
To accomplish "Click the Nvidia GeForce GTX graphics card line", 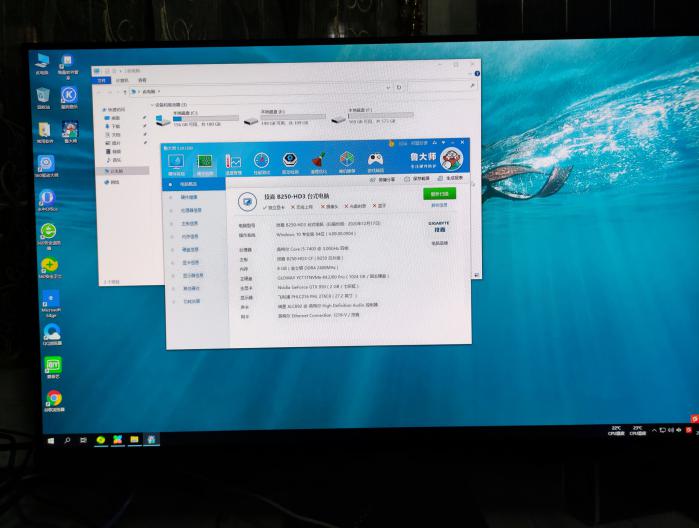I will pos(317,287).
